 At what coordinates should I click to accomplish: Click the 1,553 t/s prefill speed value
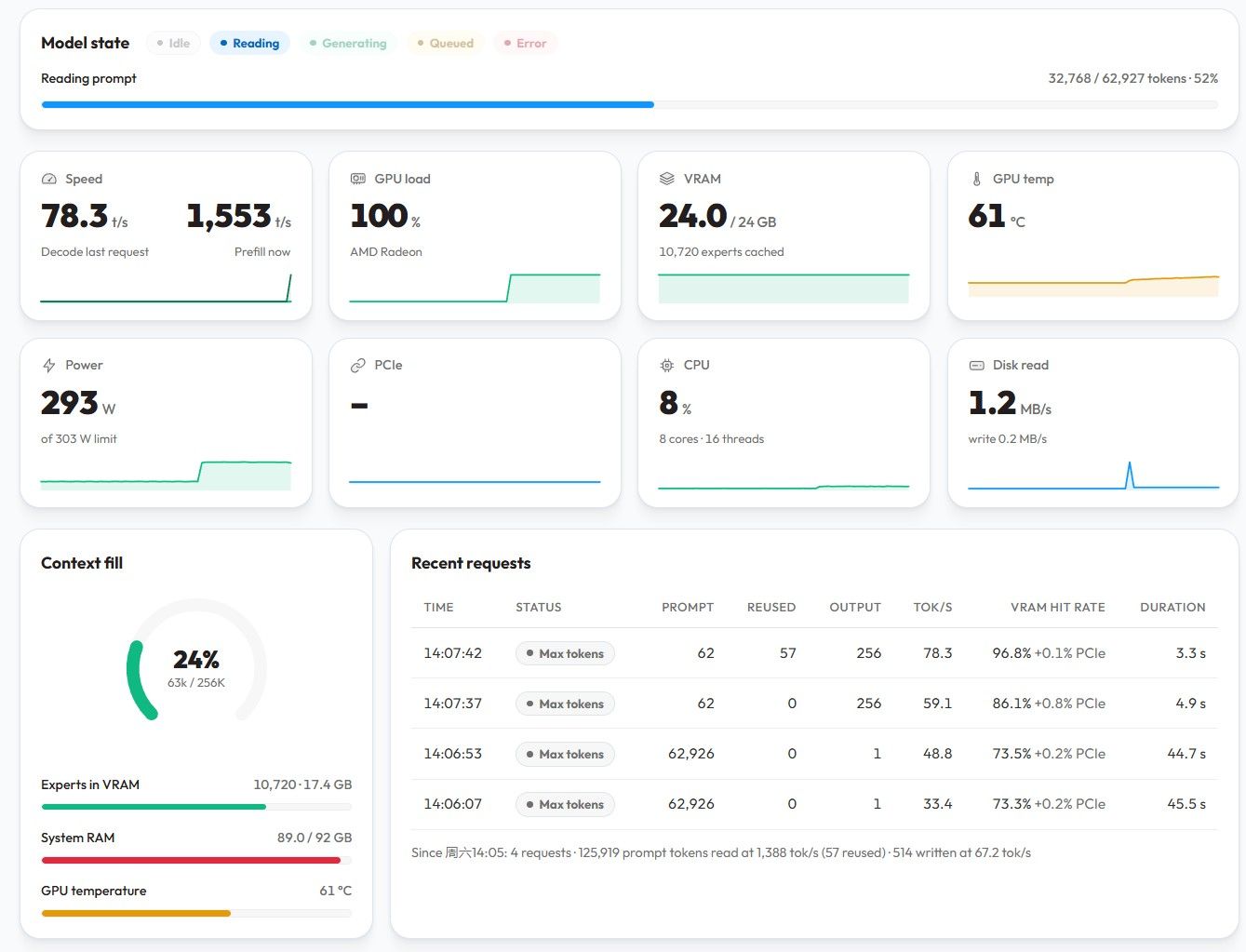point(239,217)
